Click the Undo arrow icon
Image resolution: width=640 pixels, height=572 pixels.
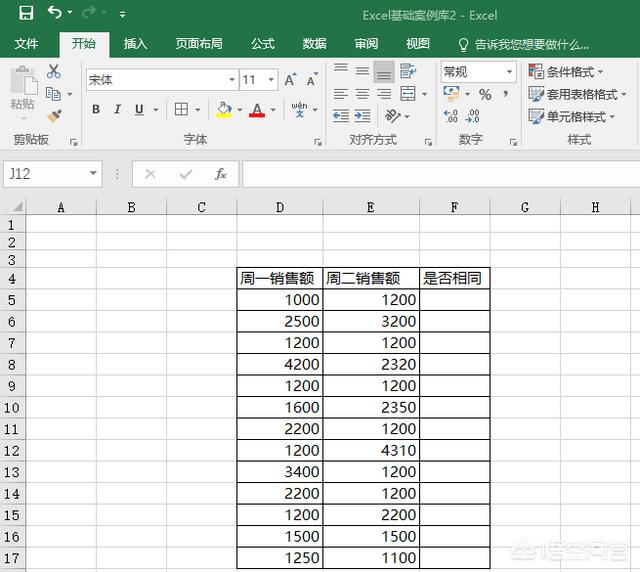tap(55, 12)
